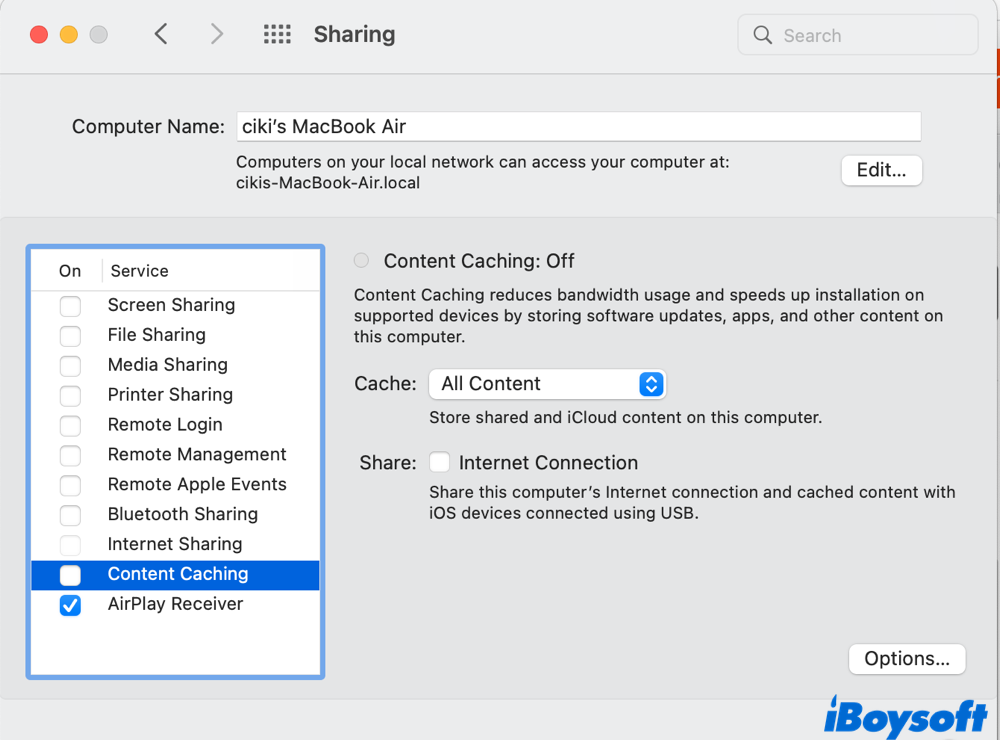The height and width of the screenshot is (740, 1000).
Task: Enable the Screen Sharing checkbox
Action: point(70,306)
